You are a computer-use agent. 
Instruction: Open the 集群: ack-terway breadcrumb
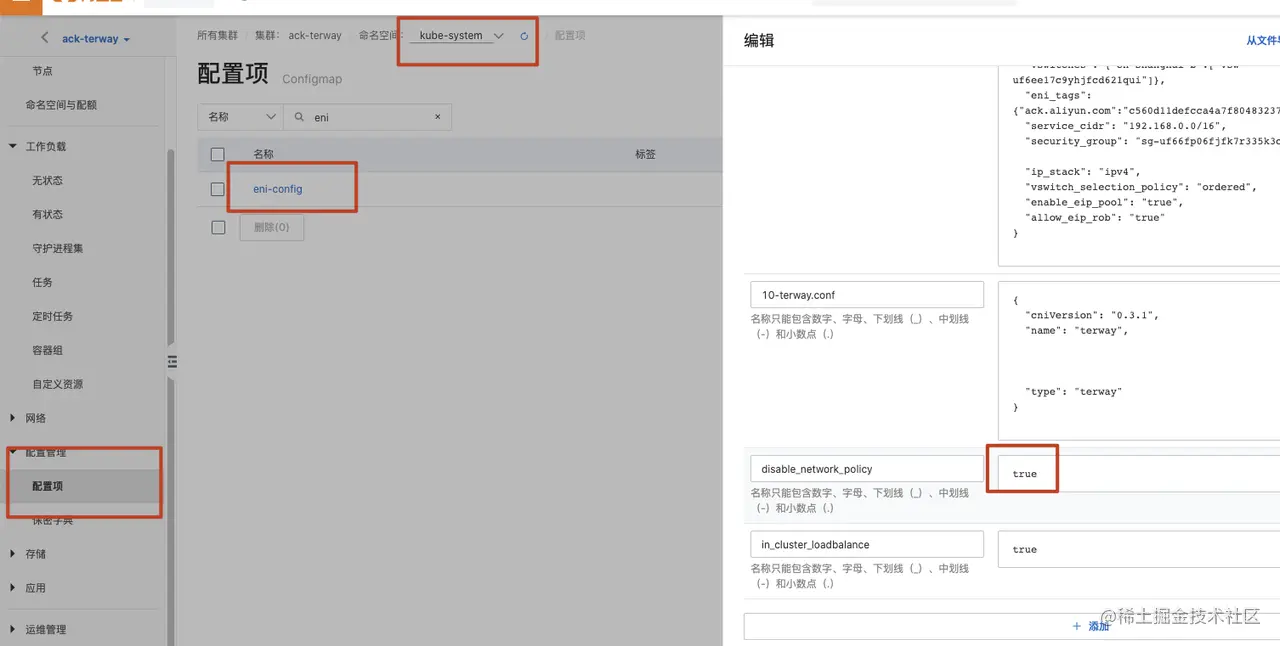[x=298, y=35]
